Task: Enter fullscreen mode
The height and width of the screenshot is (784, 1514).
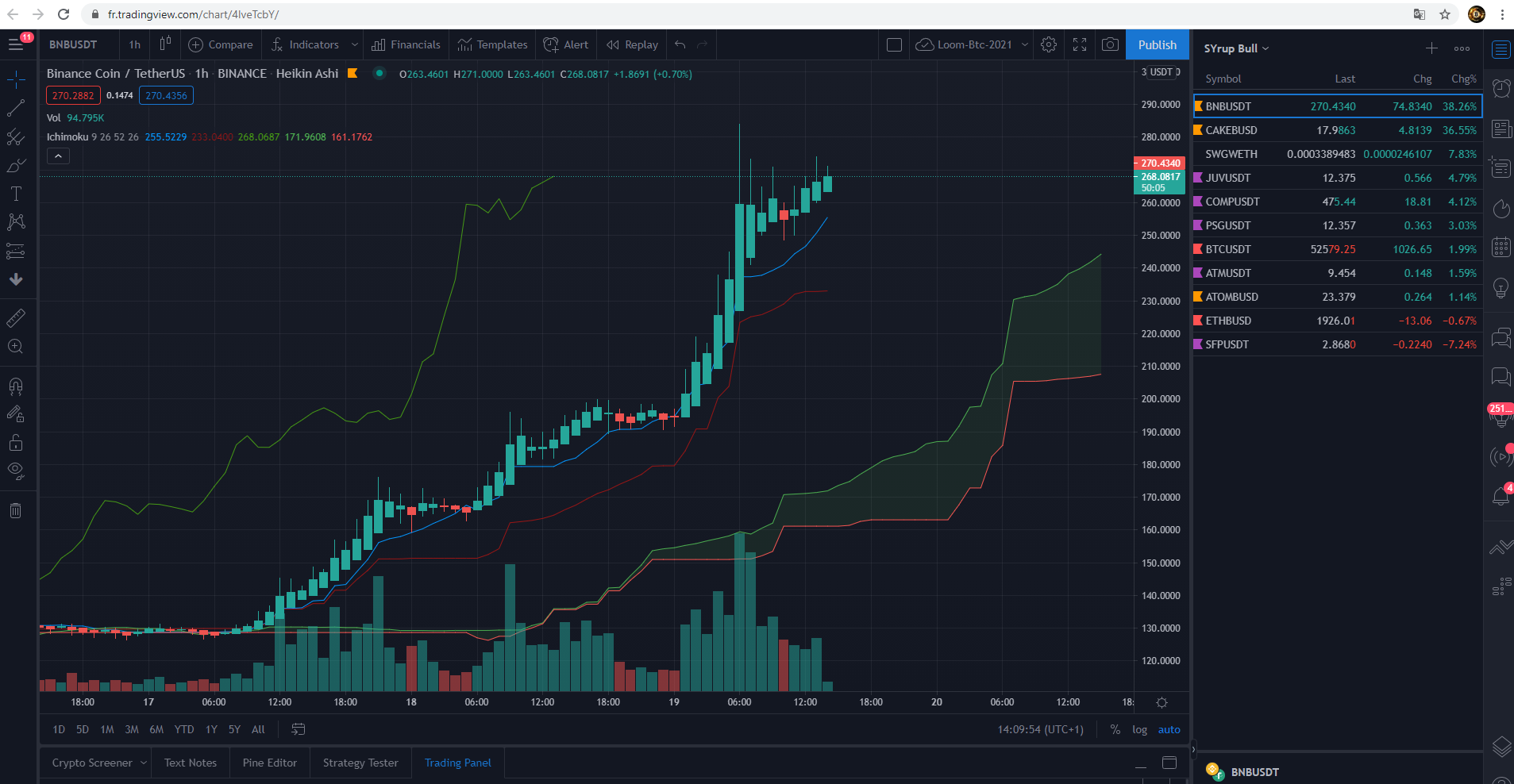Action: click(x=1080, y=44)
